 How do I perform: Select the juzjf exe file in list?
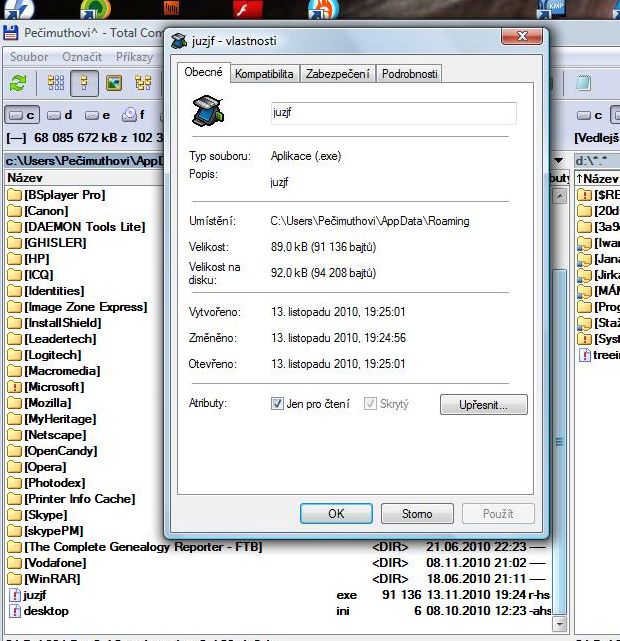(x=35, y=595)
